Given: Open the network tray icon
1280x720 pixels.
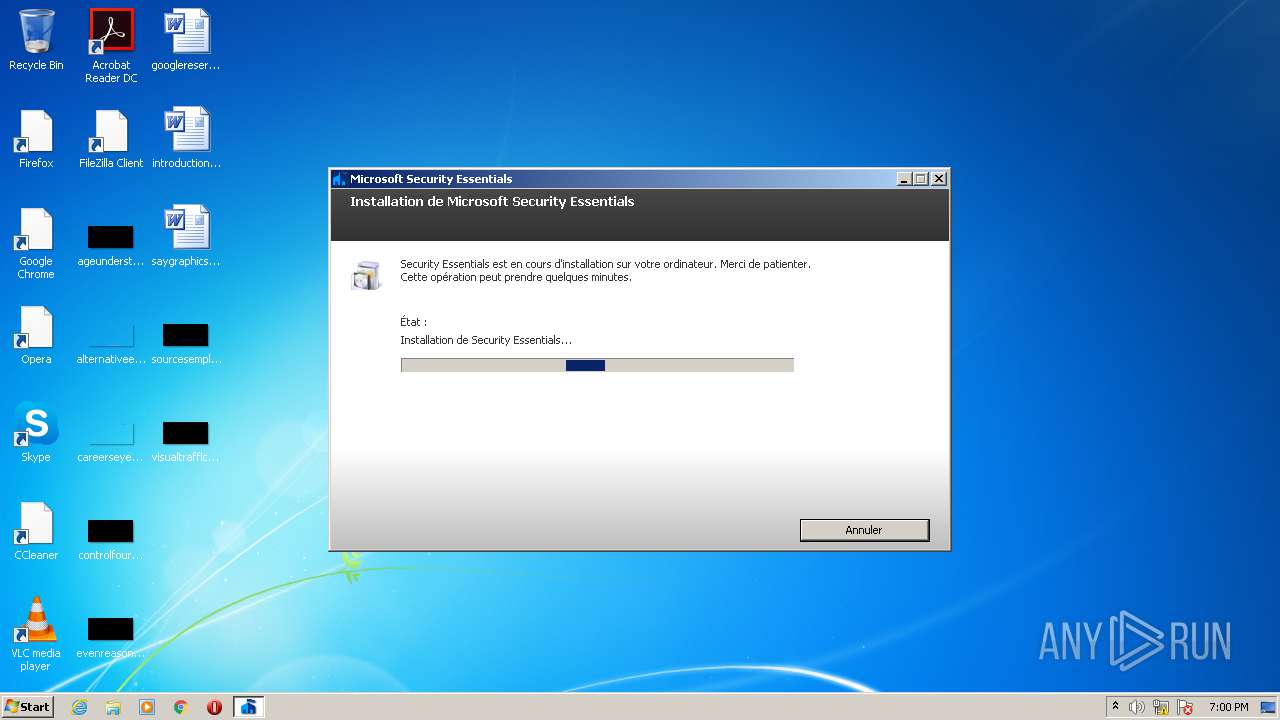Looking at the screenshot, I should tap(1161, 707).
